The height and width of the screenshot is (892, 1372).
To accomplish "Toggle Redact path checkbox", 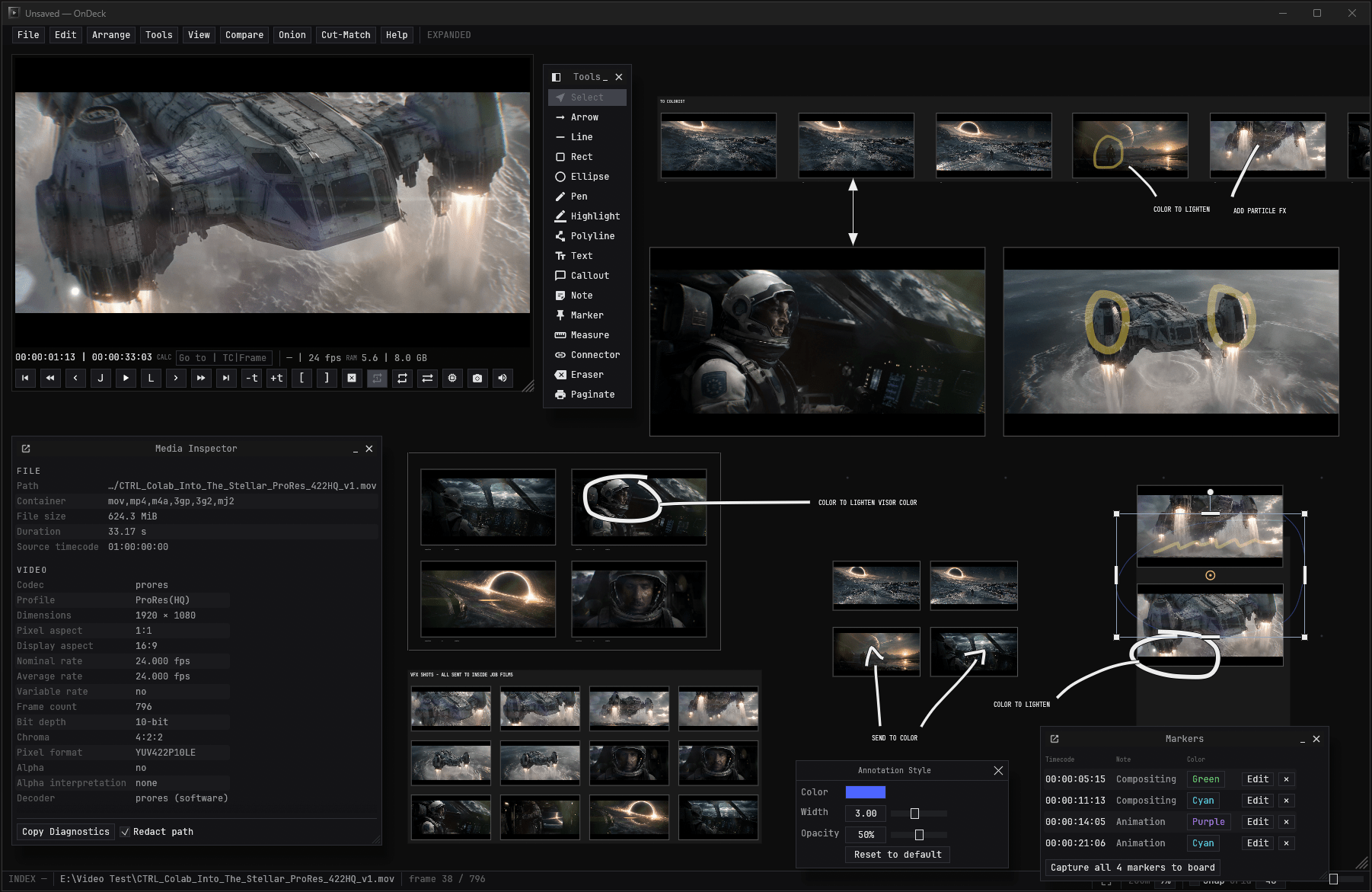I will [125, 832].
